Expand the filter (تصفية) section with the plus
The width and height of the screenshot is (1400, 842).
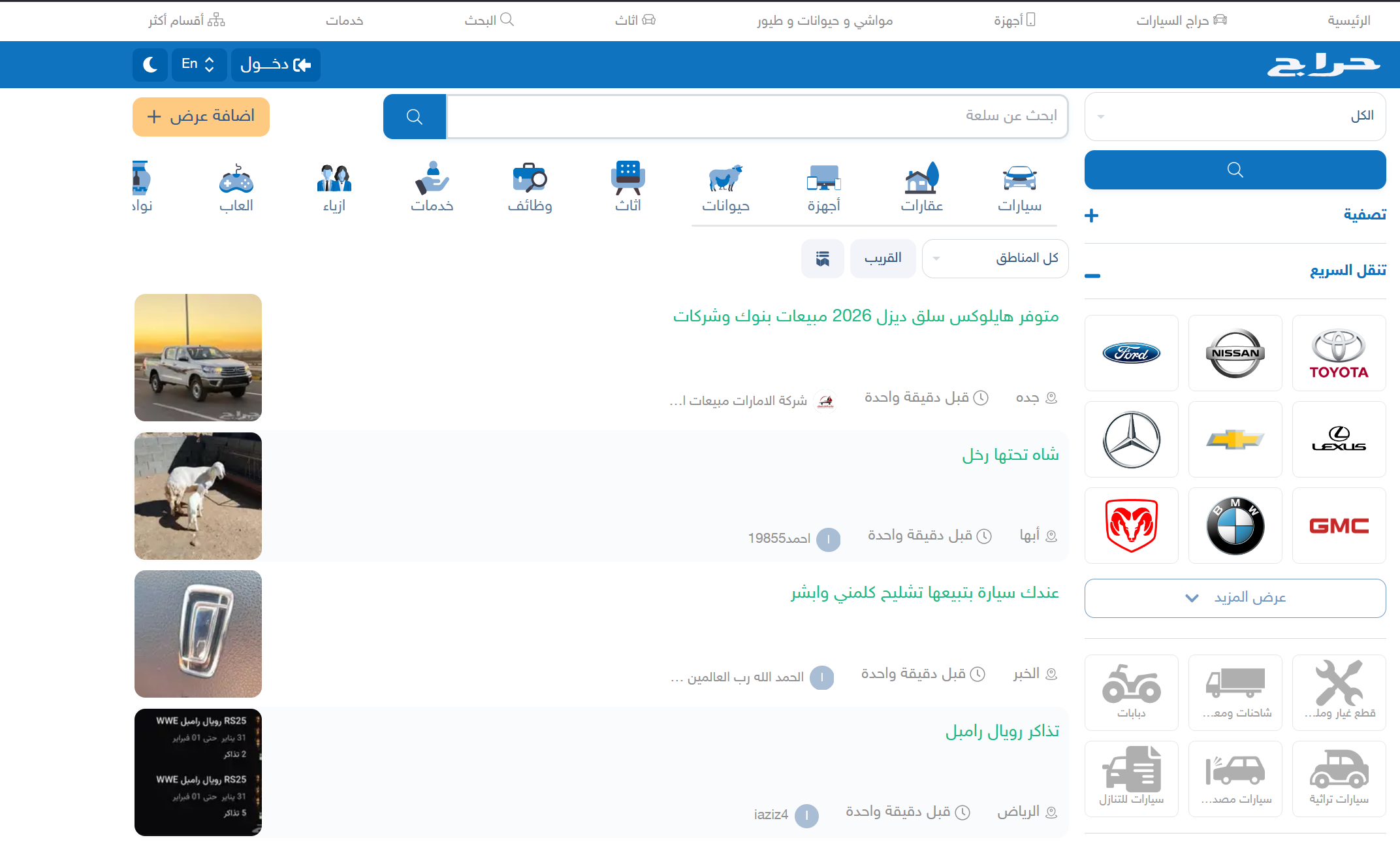(x=1091, y=216)
